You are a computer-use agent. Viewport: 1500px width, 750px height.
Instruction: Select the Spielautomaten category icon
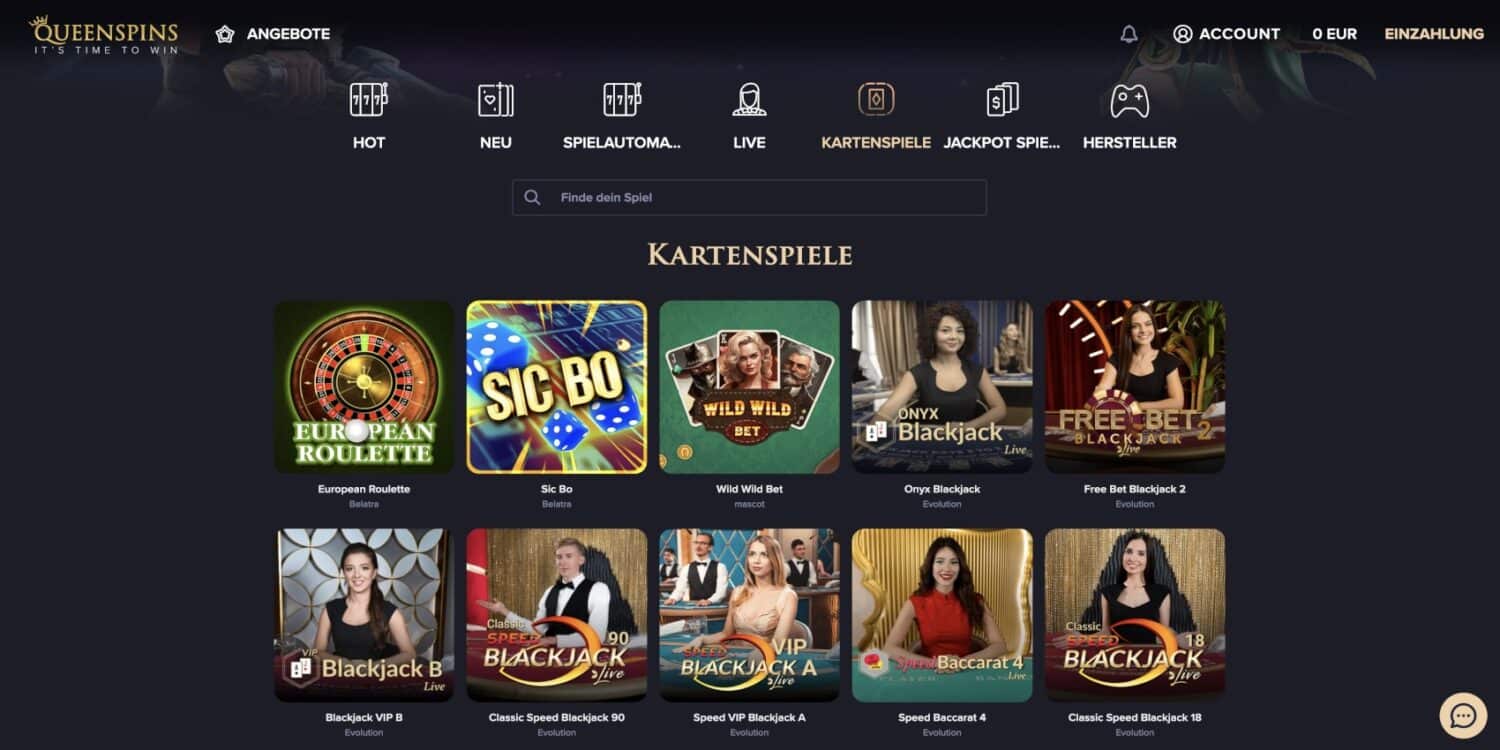pyautogui.click(x=622, y=99)
